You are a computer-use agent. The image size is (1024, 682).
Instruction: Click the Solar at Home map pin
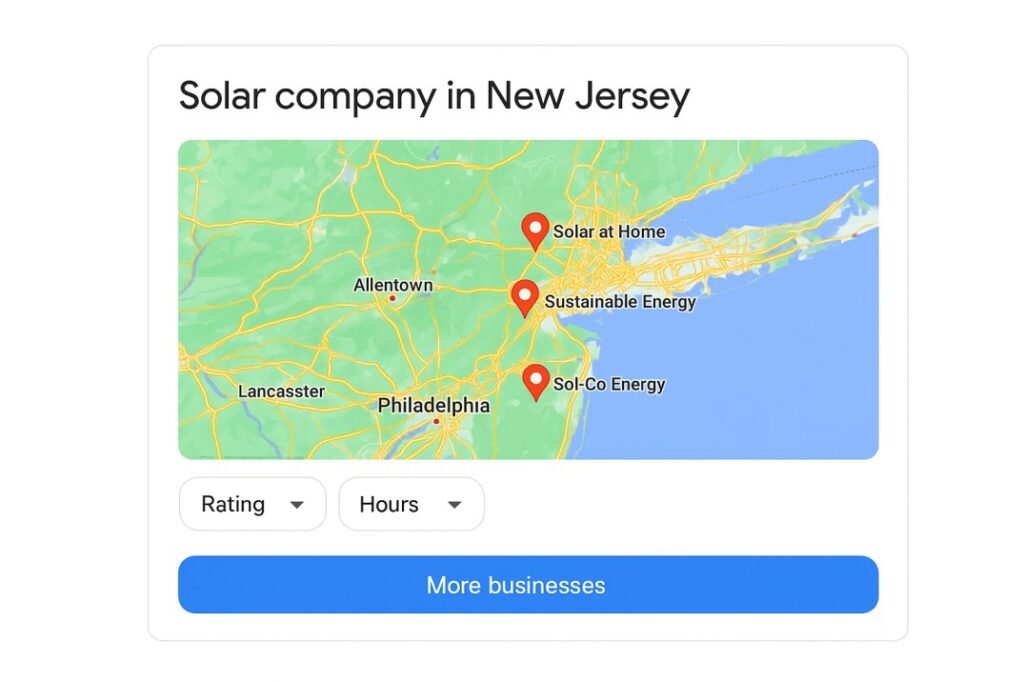pyautogui.click(x=536, y=230)
